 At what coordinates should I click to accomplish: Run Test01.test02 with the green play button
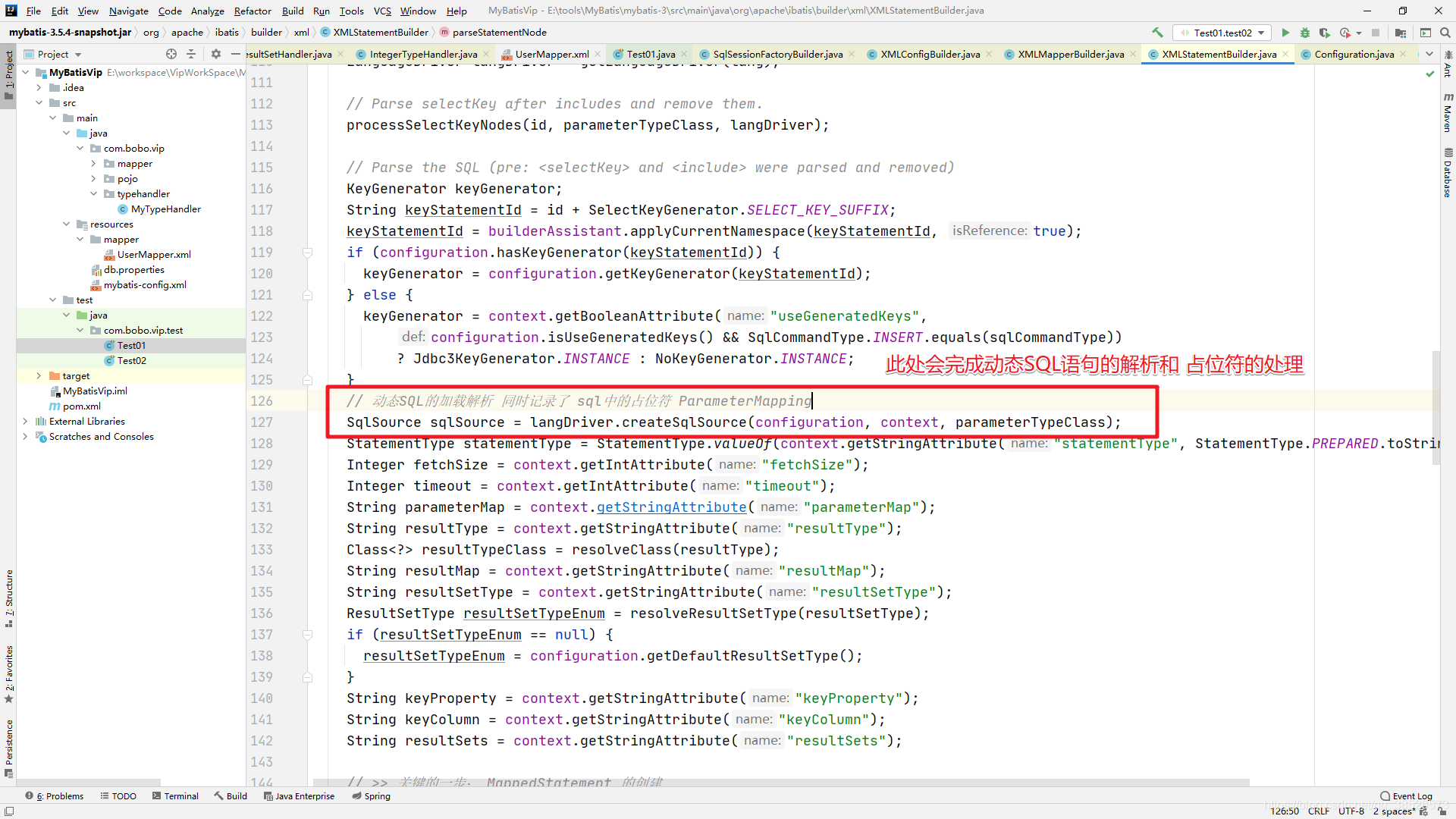pos(1285,33)
